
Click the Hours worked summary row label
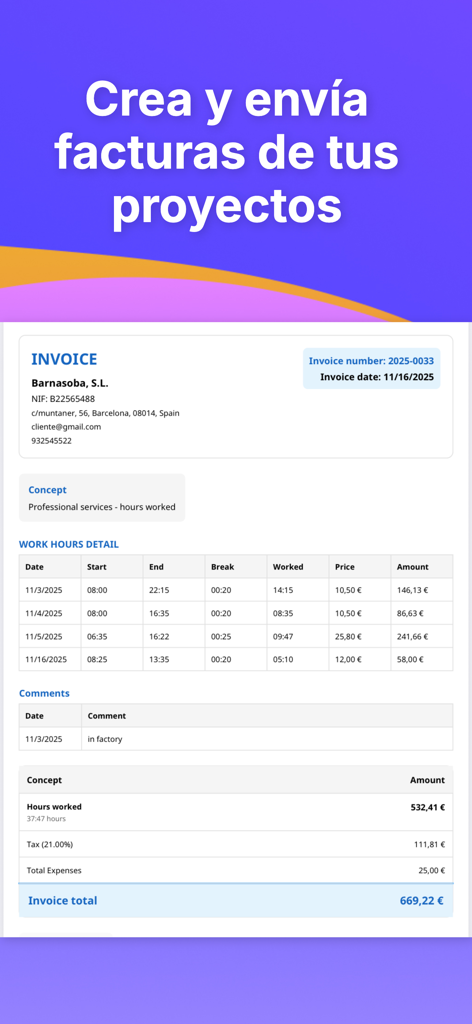click(x=54, y=807)
